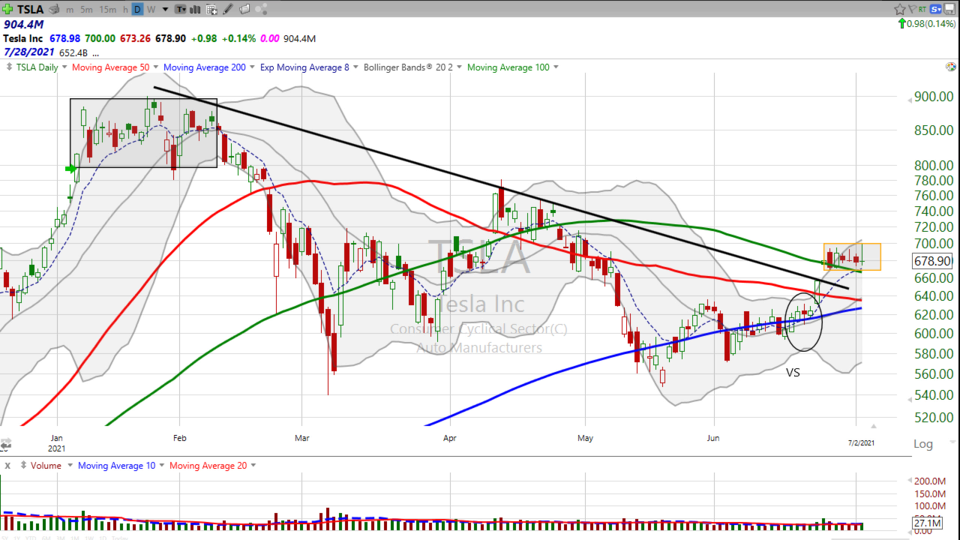Click the favorite star icon
This screenshot has width=960, height=540.
pyautogui.click(x=899, y=9)
